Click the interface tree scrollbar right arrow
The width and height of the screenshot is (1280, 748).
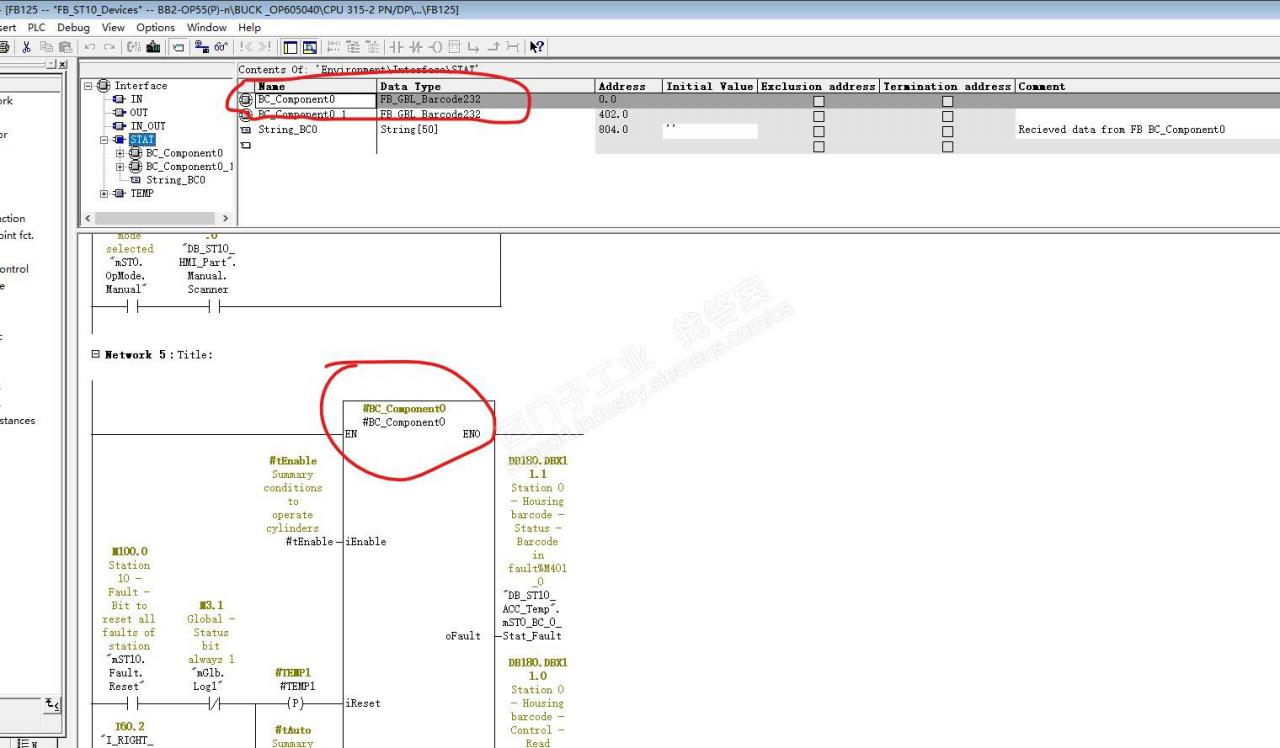coord(225,218)
